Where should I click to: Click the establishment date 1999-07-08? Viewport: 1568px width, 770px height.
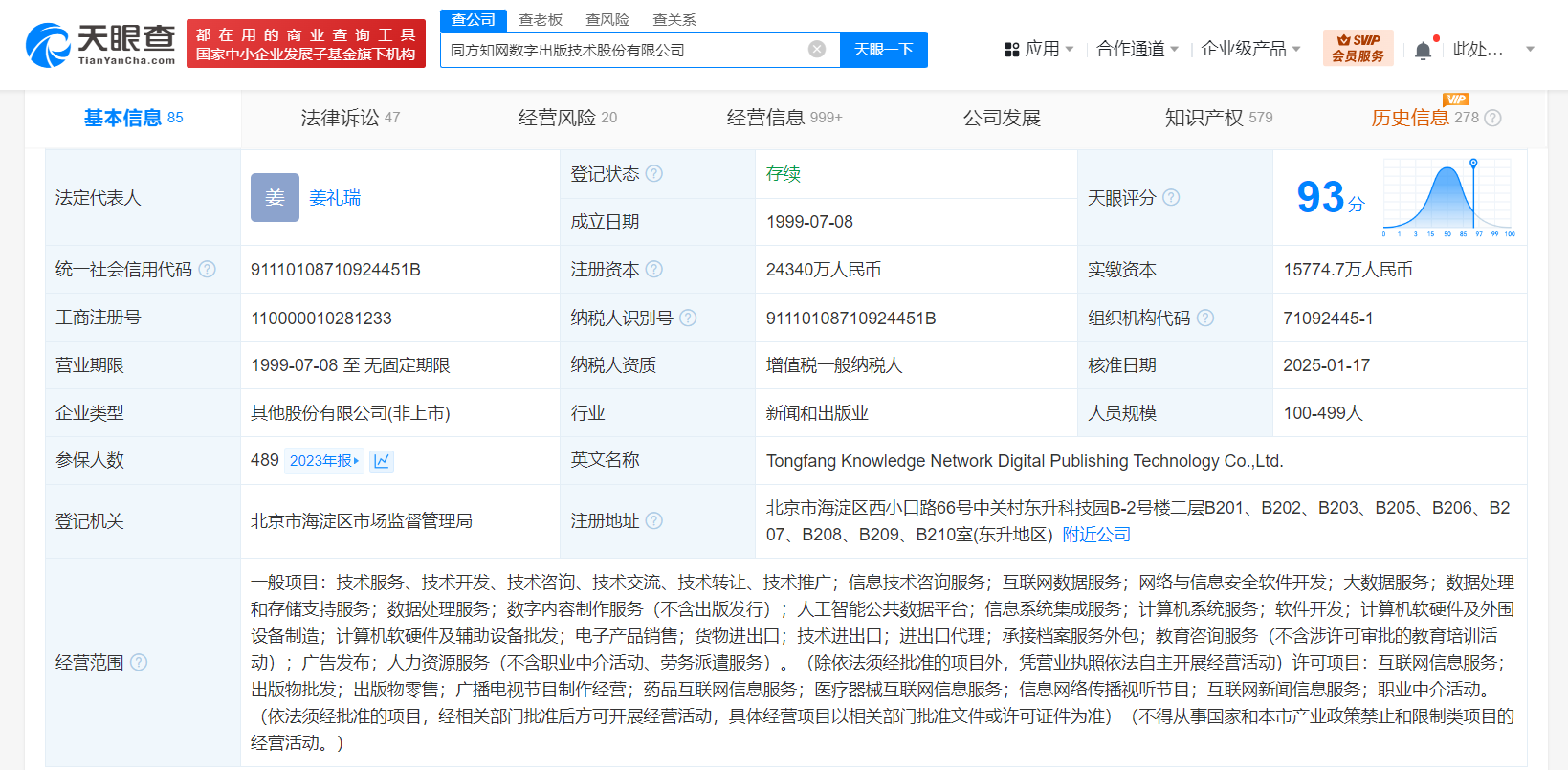click(809, 222)
